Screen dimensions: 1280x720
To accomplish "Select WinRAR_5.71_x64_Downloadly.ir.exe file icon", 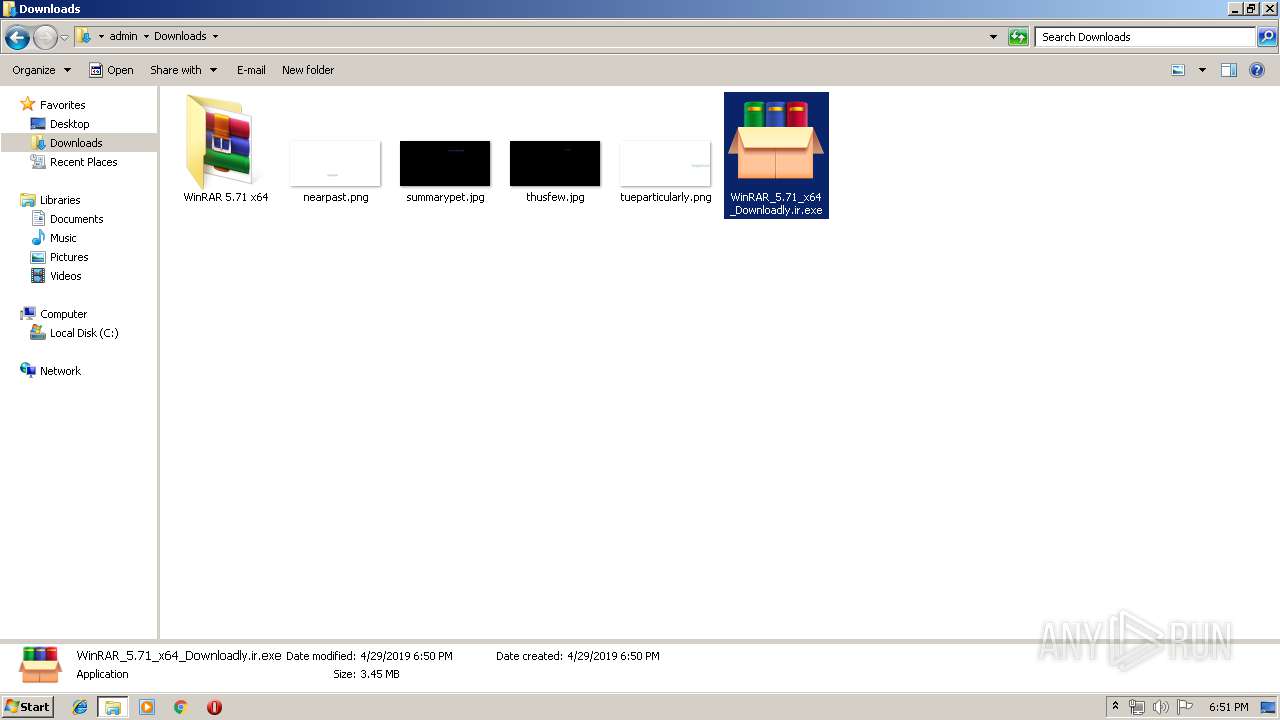I will pos(776,141).
